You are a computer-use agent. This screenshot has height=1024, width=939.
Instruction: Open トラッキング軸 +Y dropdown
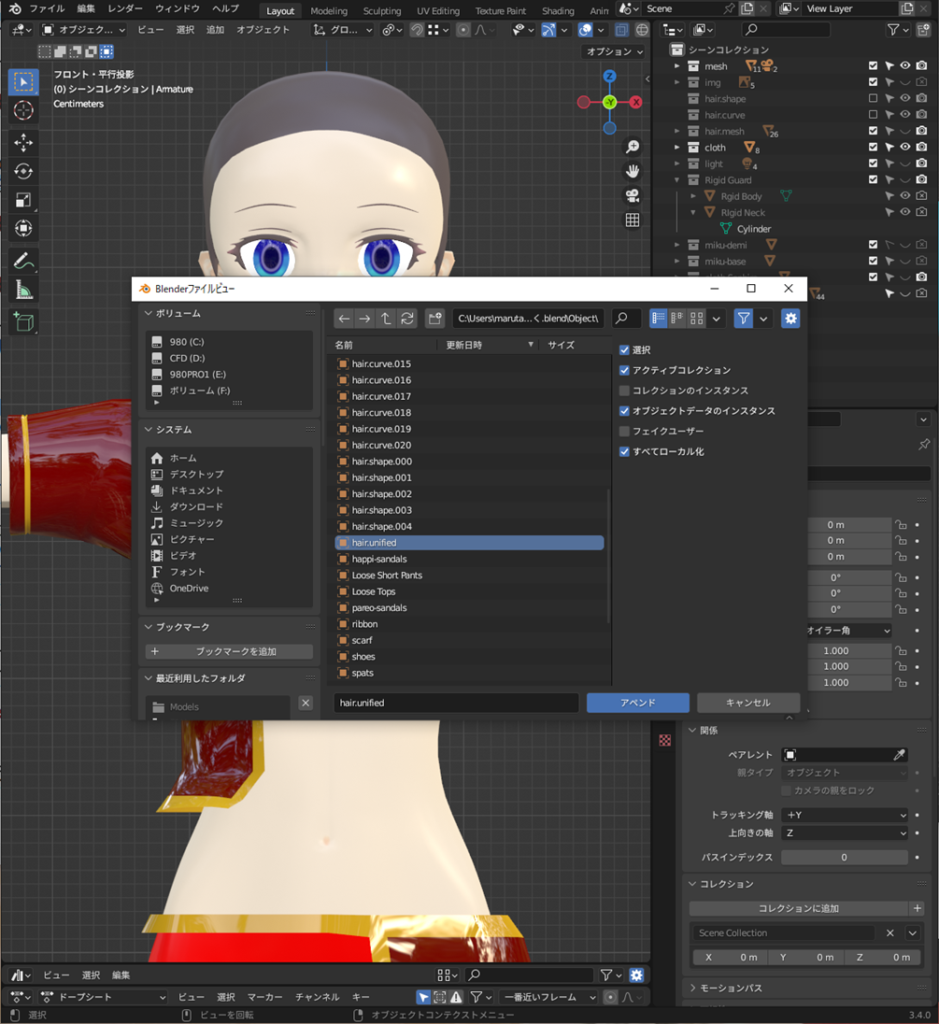tap(845, 815)
